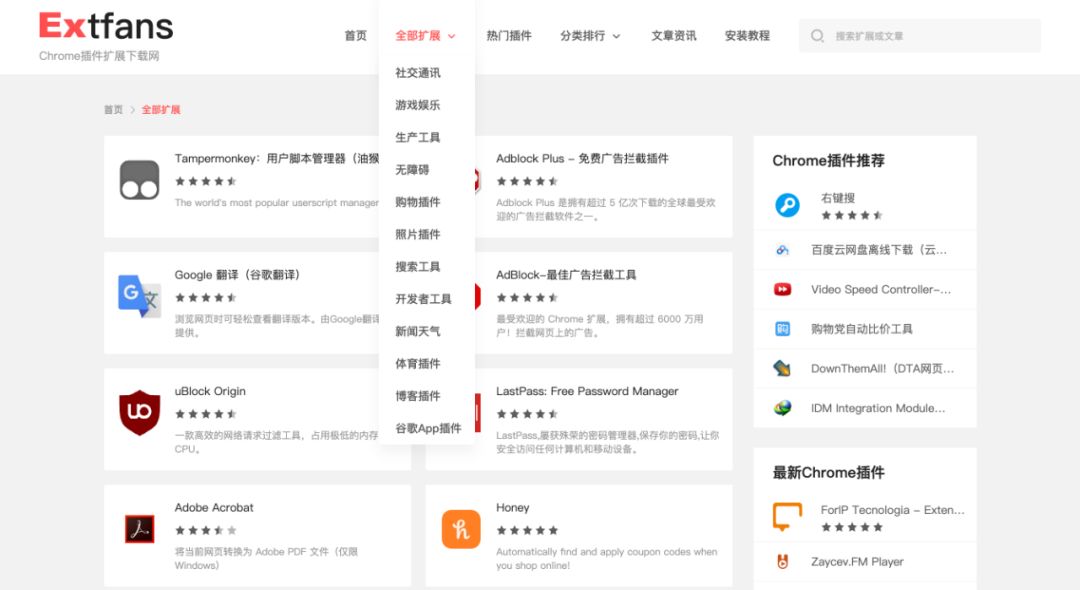The image size is (1080, 590).
Task: Select 搜索工具 from dropdown menu
Action: click(418, 266)
